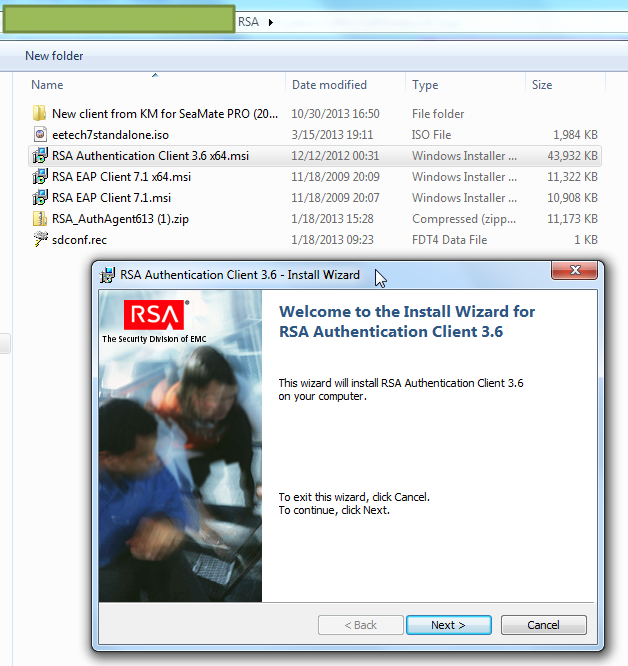Select the file name RSA EAP Client 7.1 x64.msi
This screenshot has width=628, height=666.
tap(121, 176)
